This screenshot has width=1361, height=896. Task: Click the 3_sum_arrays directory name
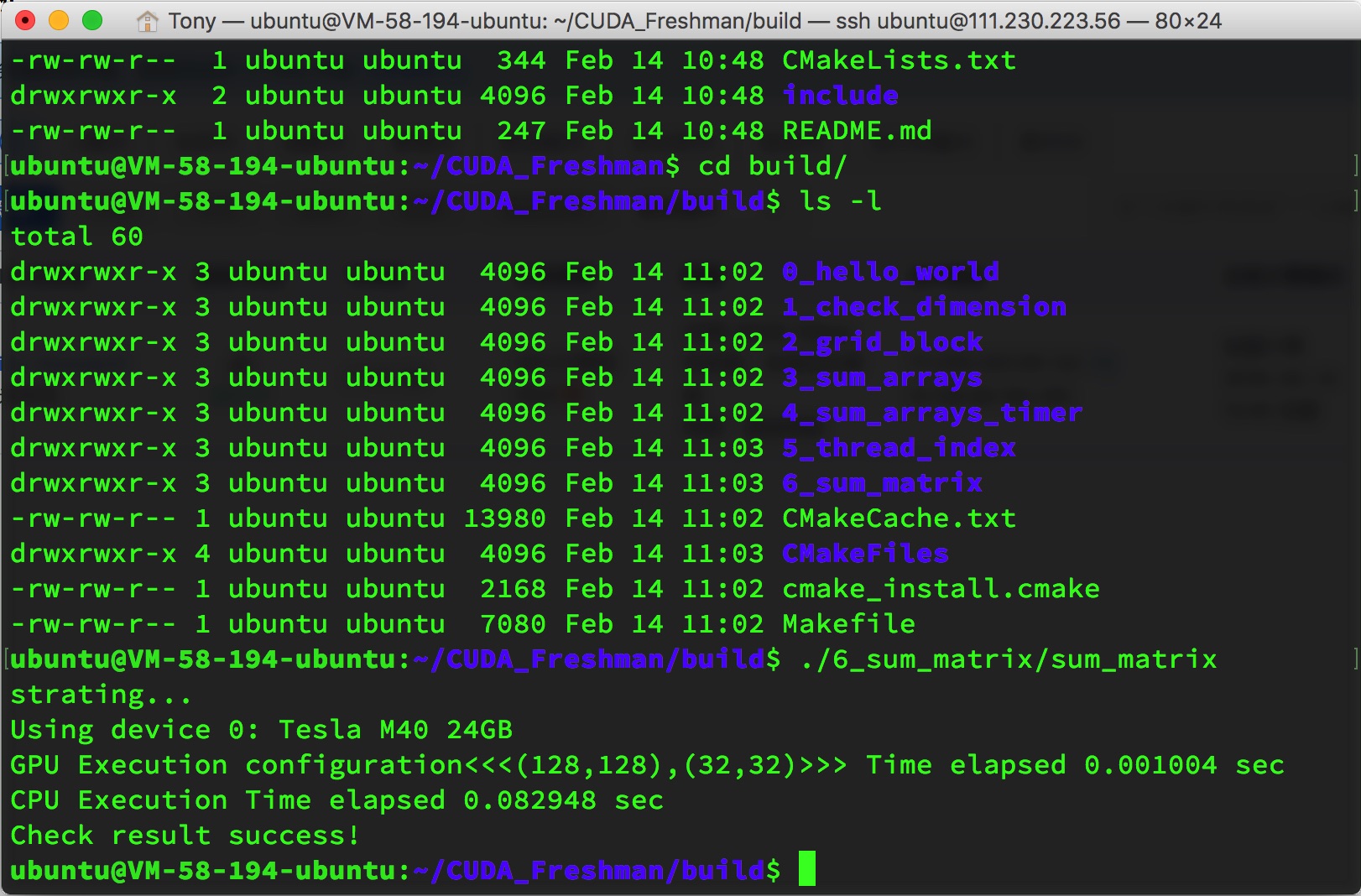coord(881,378)
